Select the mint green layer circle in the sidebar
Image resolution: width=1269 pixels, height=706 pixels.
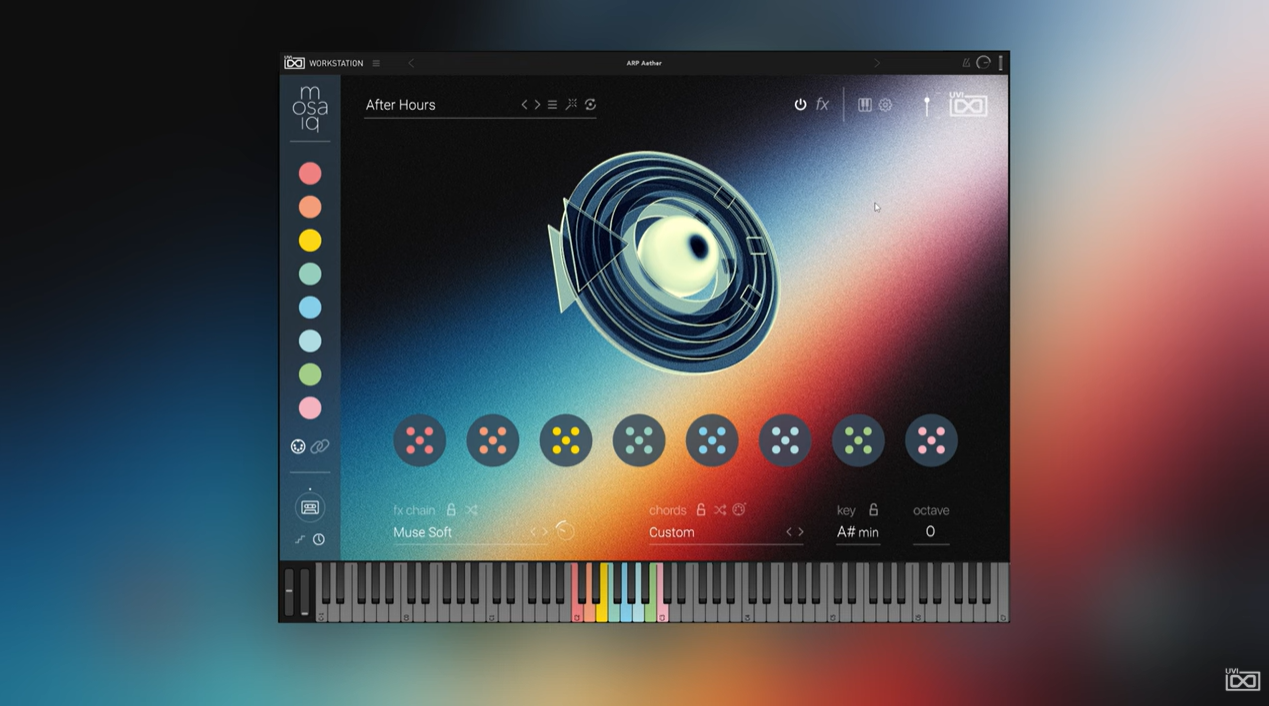point(310,274)
